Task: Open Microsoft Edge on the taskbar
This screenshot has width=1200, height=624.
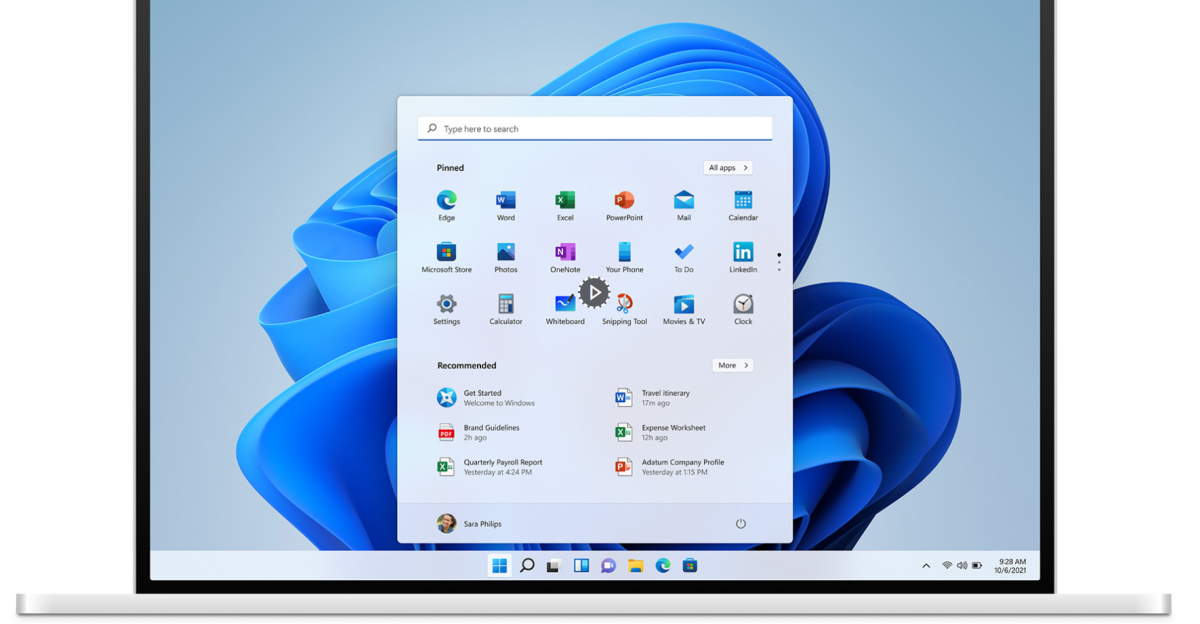Action: [662, 566]
